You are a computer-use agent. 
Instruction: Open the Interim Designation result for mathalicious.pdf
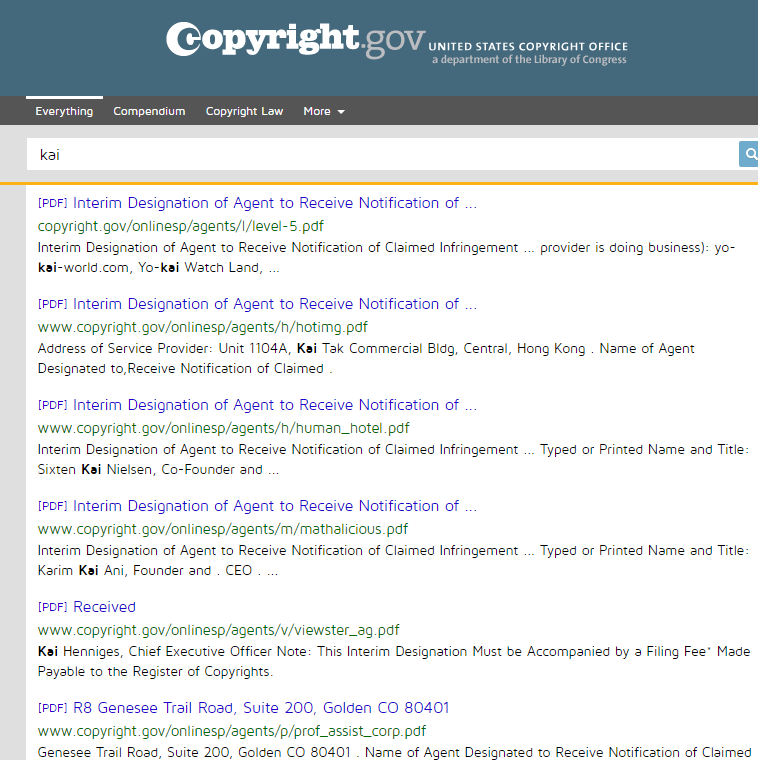[275, 506]
